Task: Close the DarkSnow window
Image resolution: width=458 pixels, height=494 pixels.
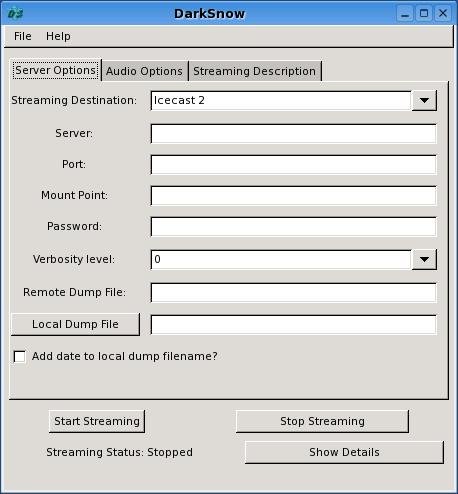Action: [x=443, y=14]
